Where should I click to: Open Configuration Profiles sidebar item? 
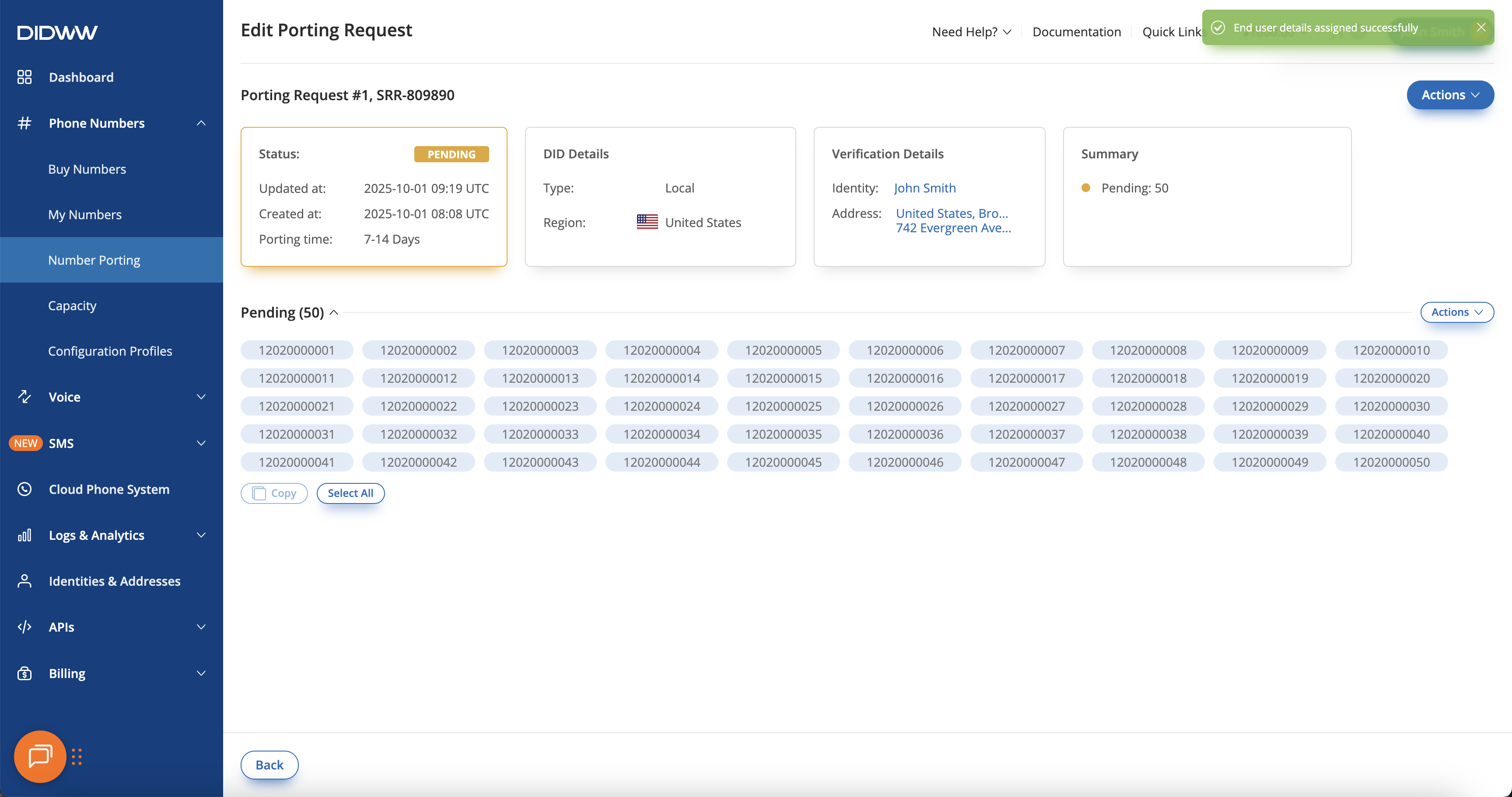pyautogui.click(x=110, y=351)
